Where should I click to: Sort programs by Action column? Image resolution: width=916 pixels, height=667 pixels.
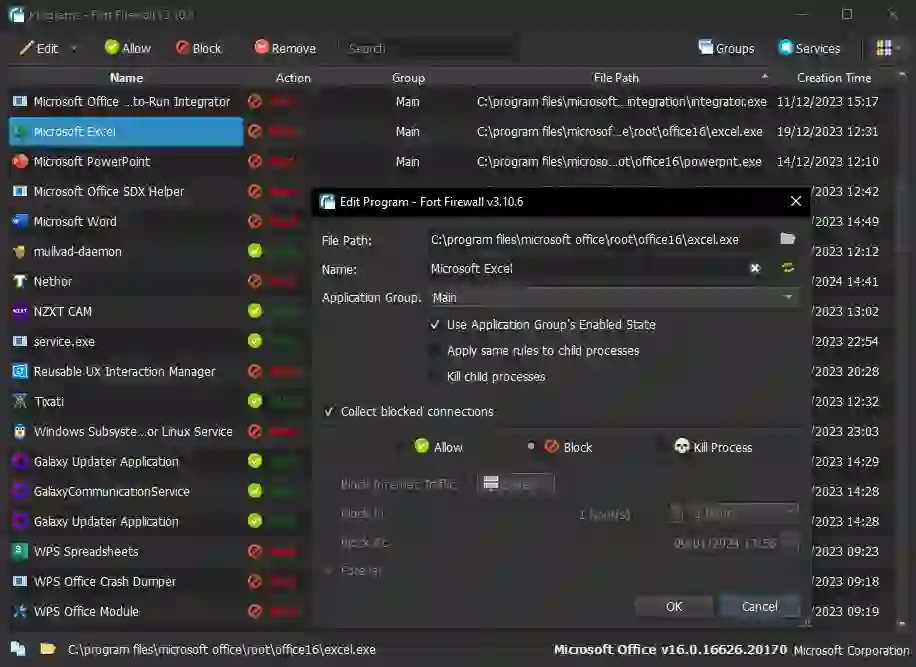pyautogui.click(x=293, y=78)
